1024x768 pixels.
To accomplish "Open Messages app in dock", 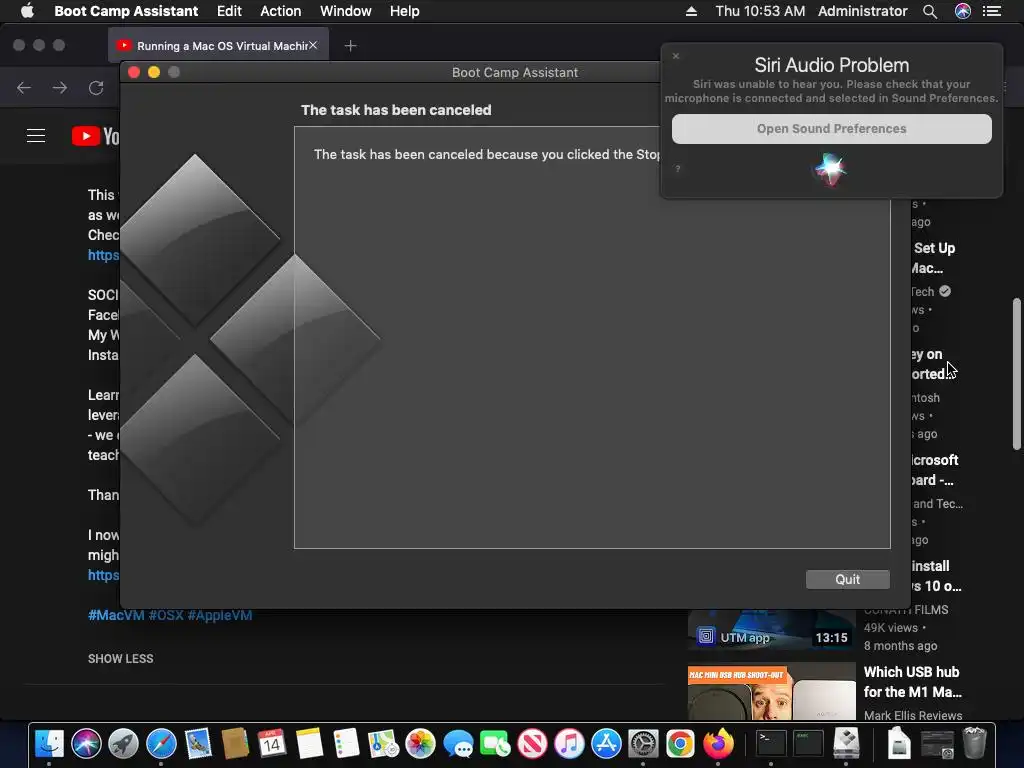I will pyautogui.click(x=458, y=743).
